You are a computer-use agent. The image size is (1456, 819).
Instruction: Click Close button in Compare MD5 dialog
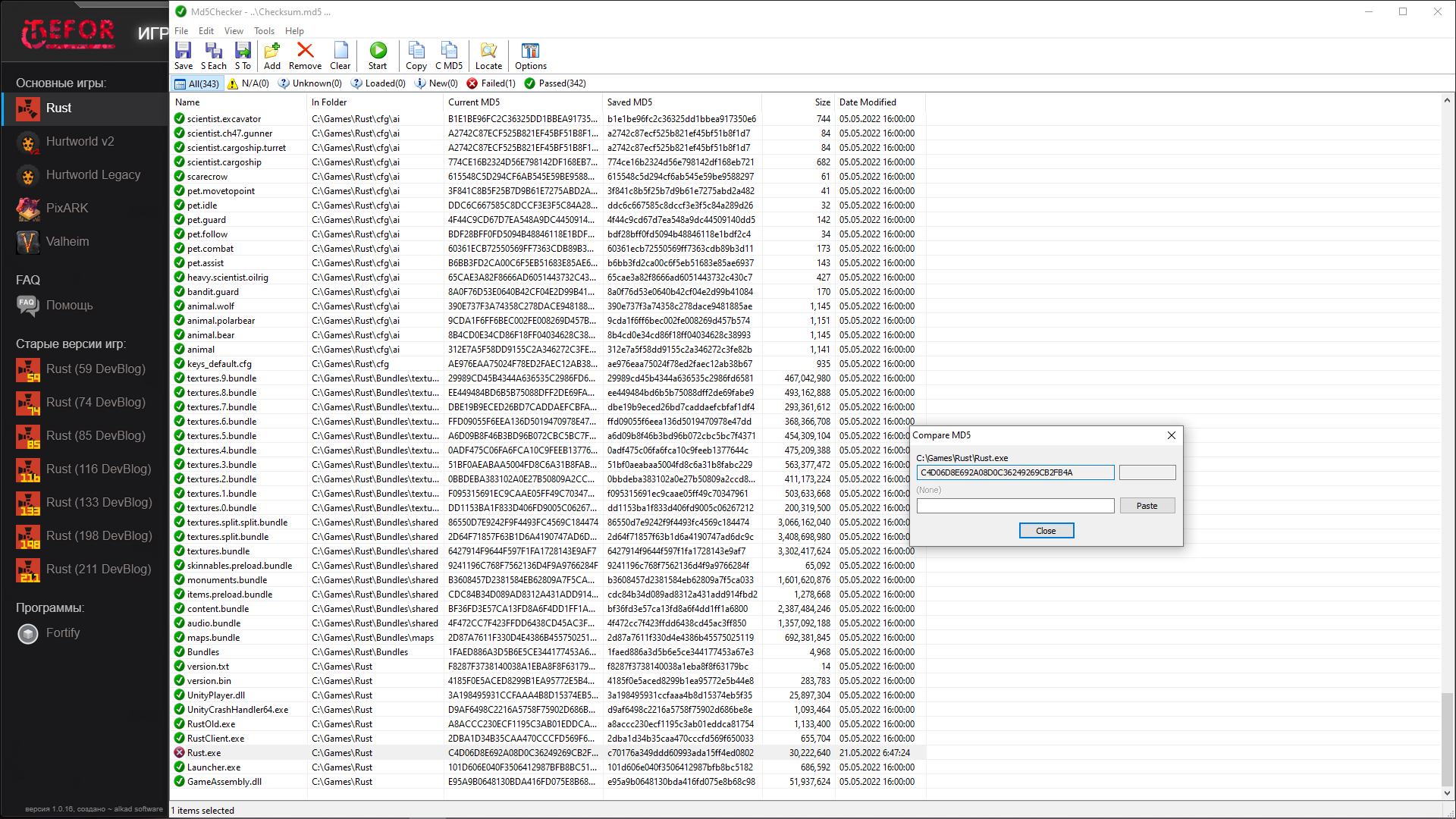pos(1046,531)
